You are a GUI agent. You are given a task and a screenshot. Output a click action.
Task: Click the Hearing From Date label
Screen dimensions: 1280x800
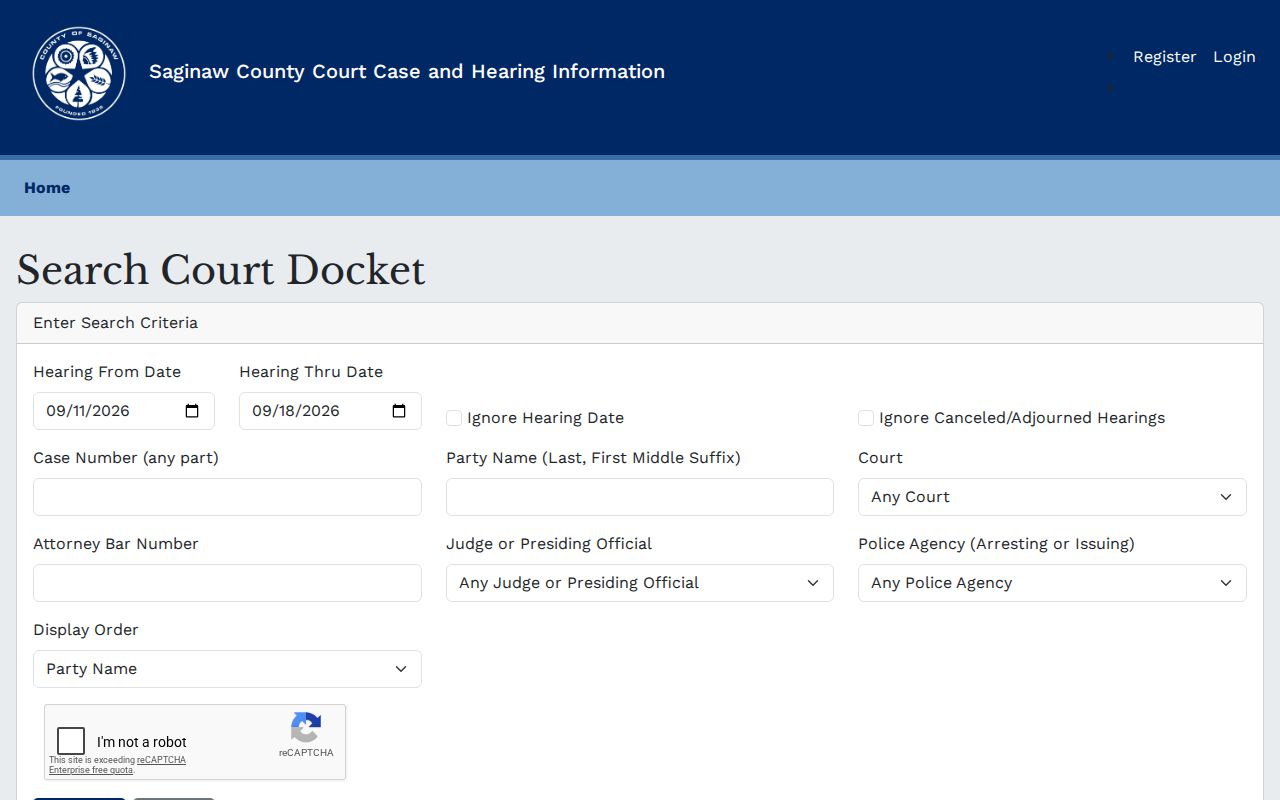click(107, 372)
